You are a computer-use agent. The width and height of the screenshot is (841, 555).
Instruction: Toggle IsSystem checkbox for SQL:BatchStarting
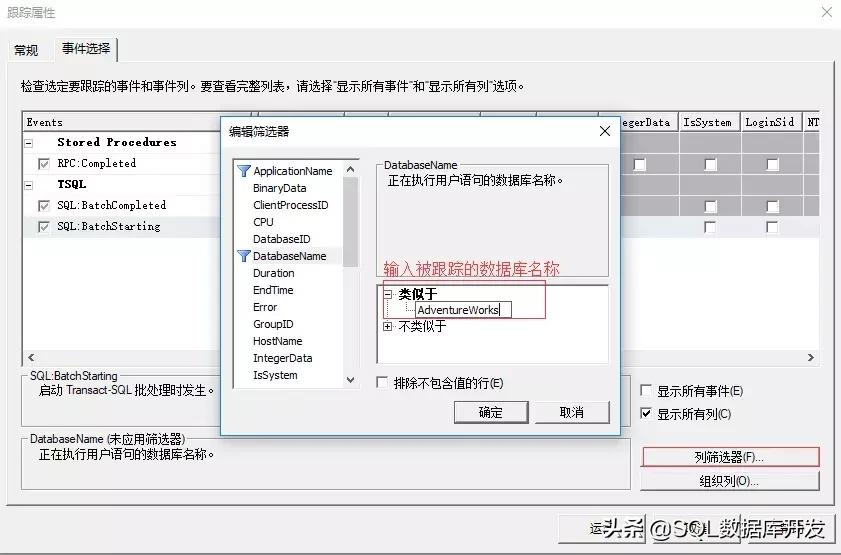710,227
